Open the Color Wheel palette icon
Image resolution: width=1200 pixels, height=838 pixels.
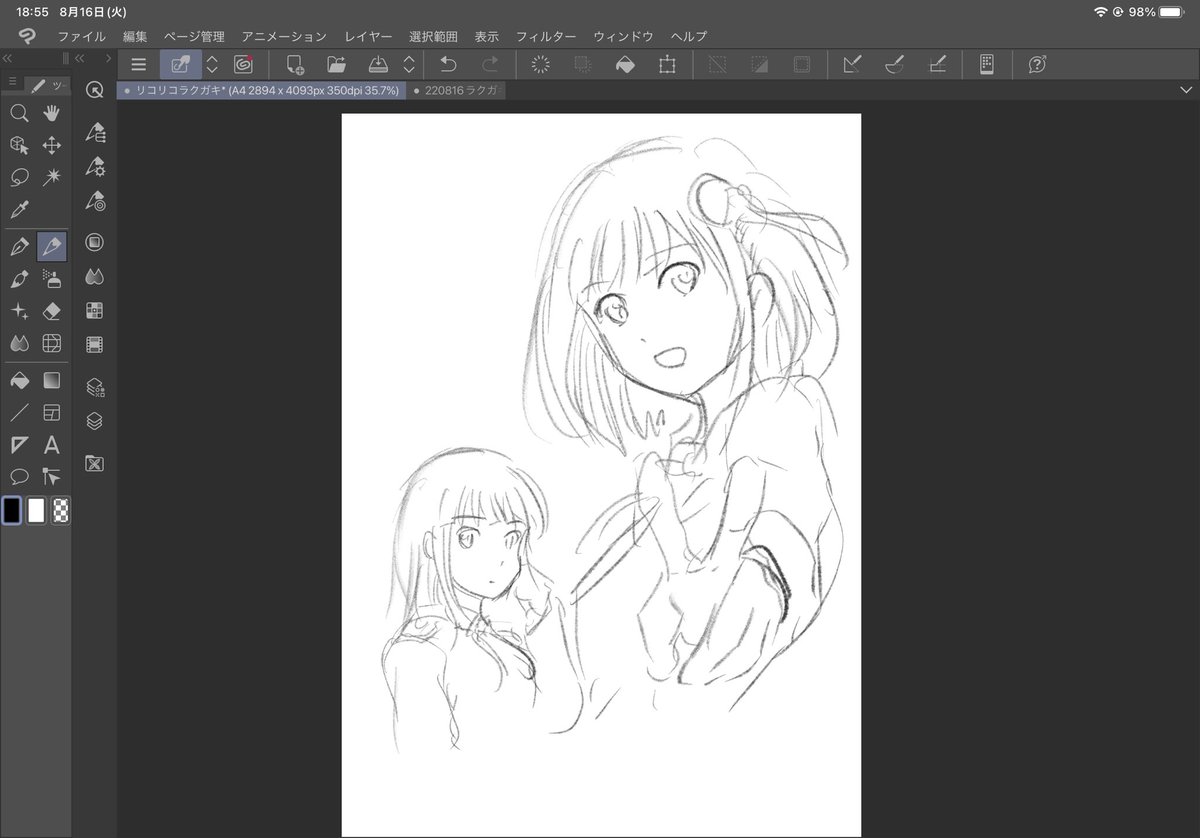coord(95,242)
